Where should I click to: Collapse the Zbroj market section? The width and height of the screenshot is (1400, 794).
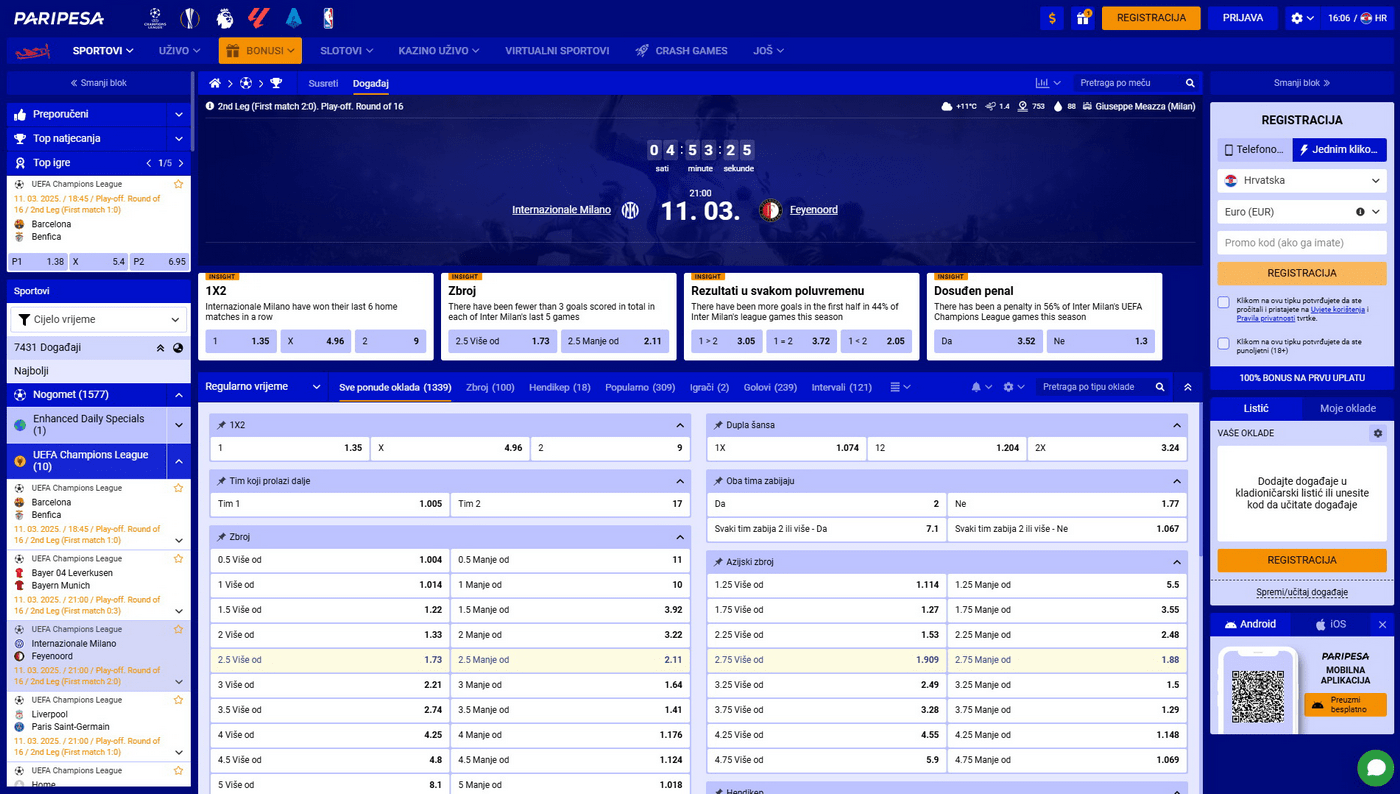click(680, 537)
